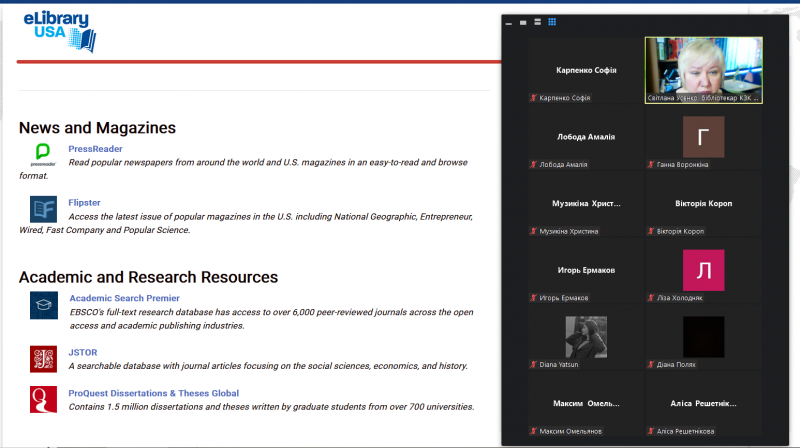800x448 pixels.
Task: Click the PressReader logo icon
Action: coord(43,155)
